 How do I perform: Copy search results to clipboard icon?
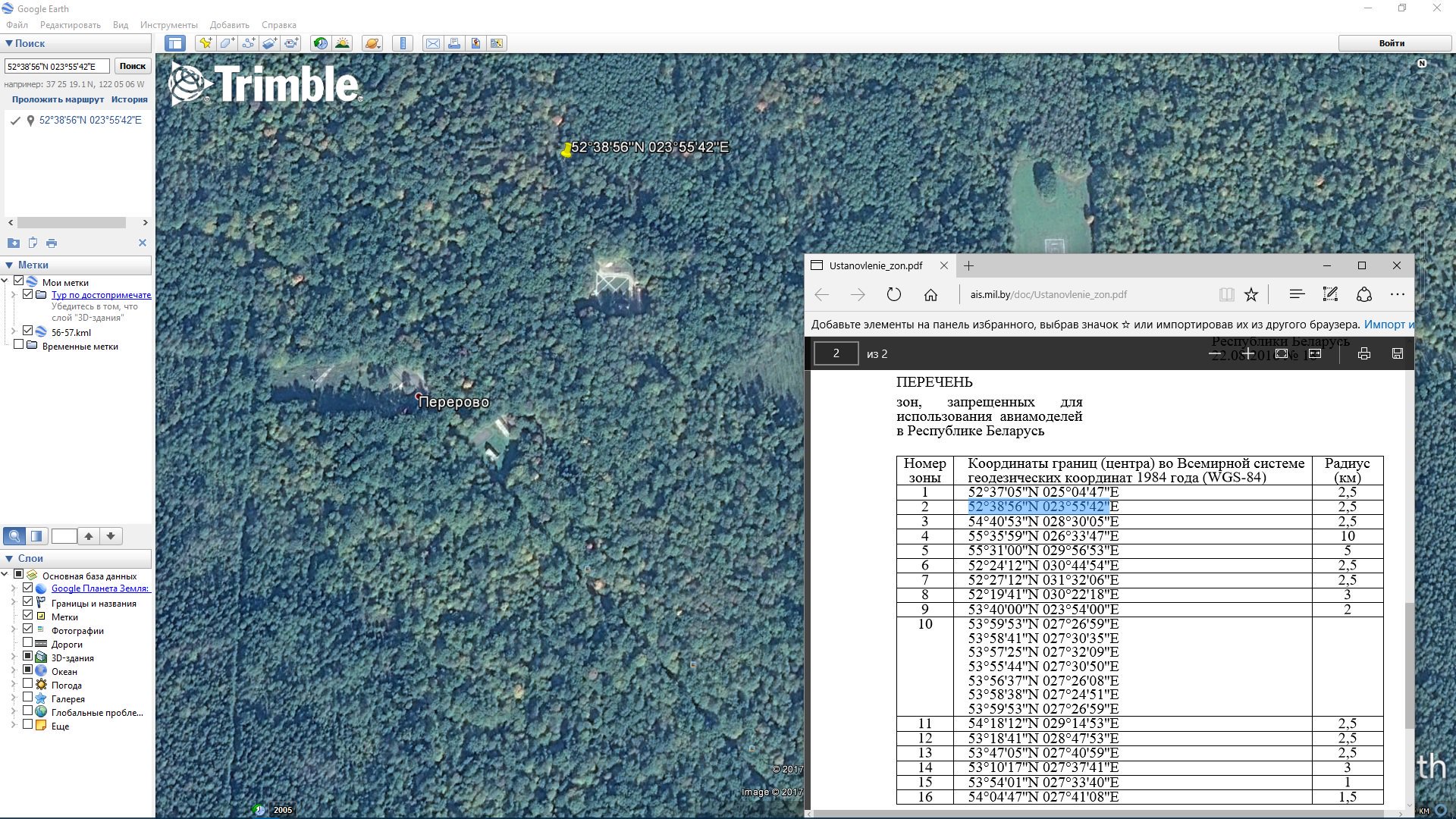coord(33,243)
